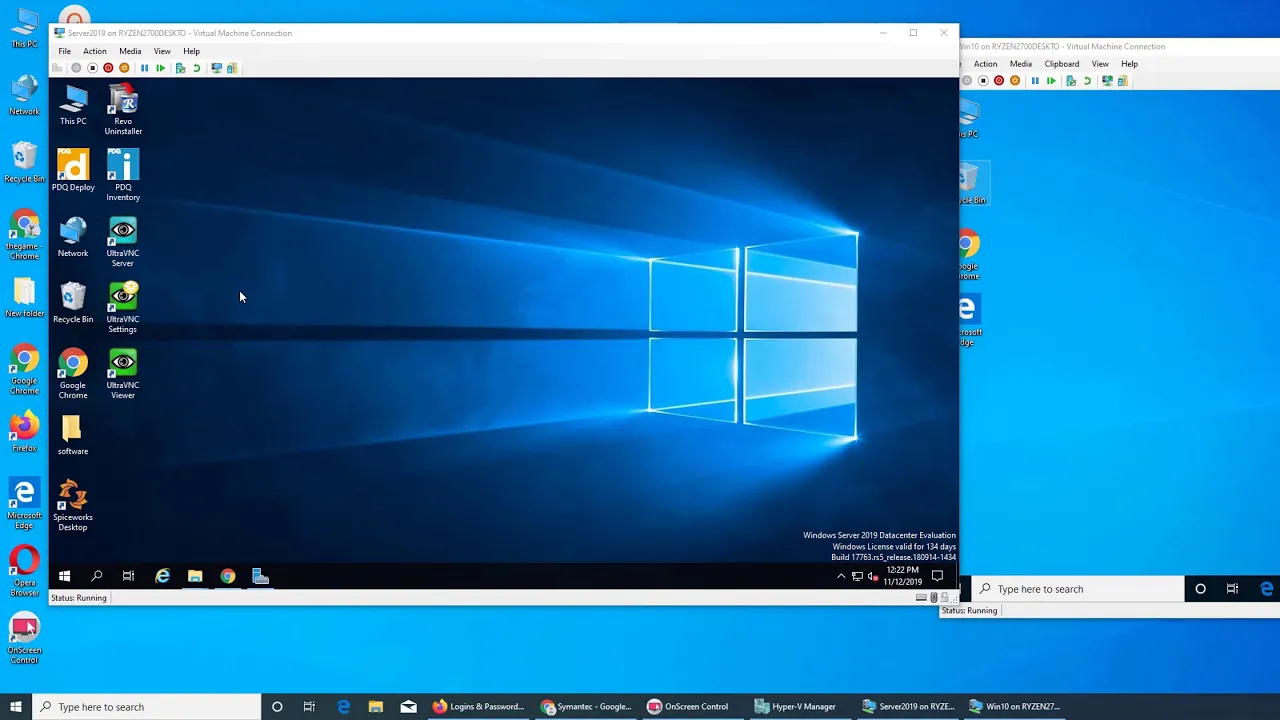Open Help menu in Win10 VM window
This screenshot has height=720, width=1280.
(x=1129, y=64)
